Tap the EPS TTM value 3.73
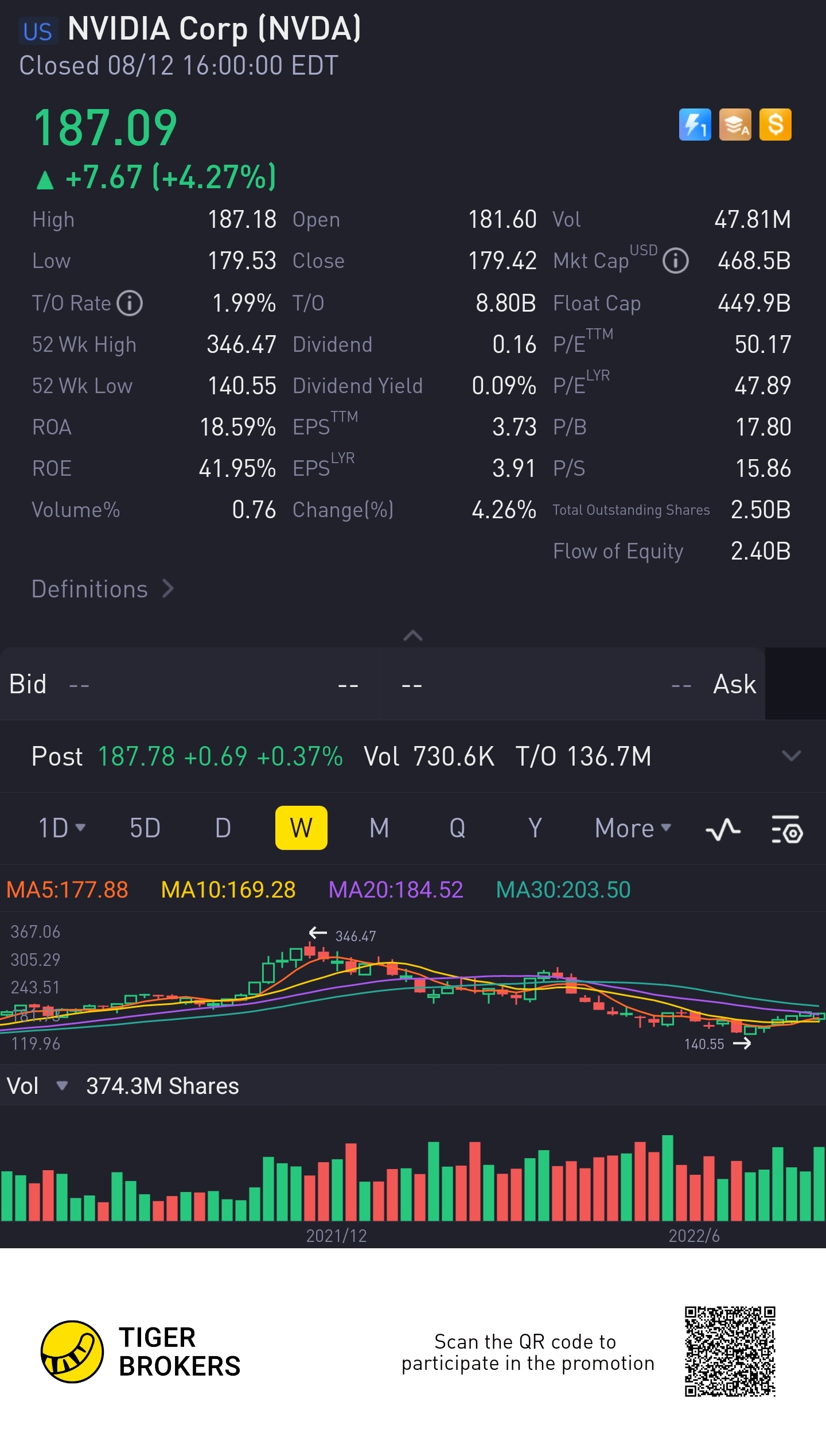Image resolution: width=826 pixels, height=1456 pixels. pos(515,427)
